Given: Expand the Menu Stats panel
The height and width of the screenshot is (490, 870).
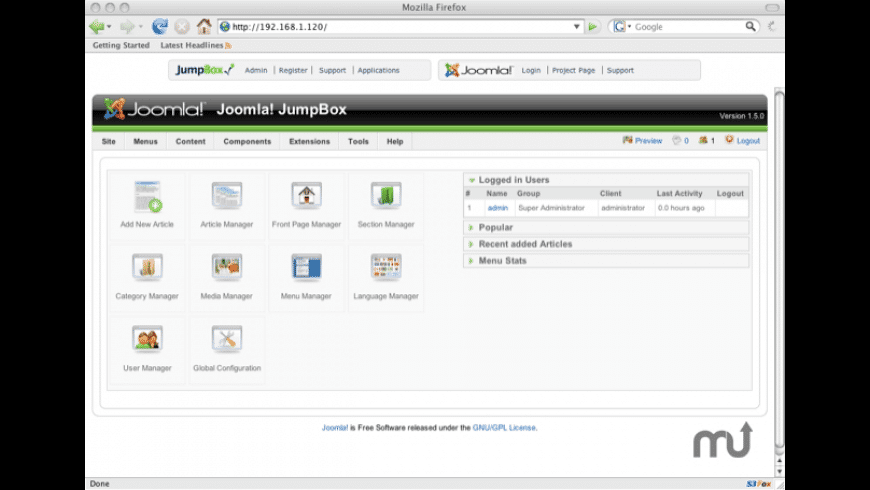Looking at the screenshot, I should [471, 261].
